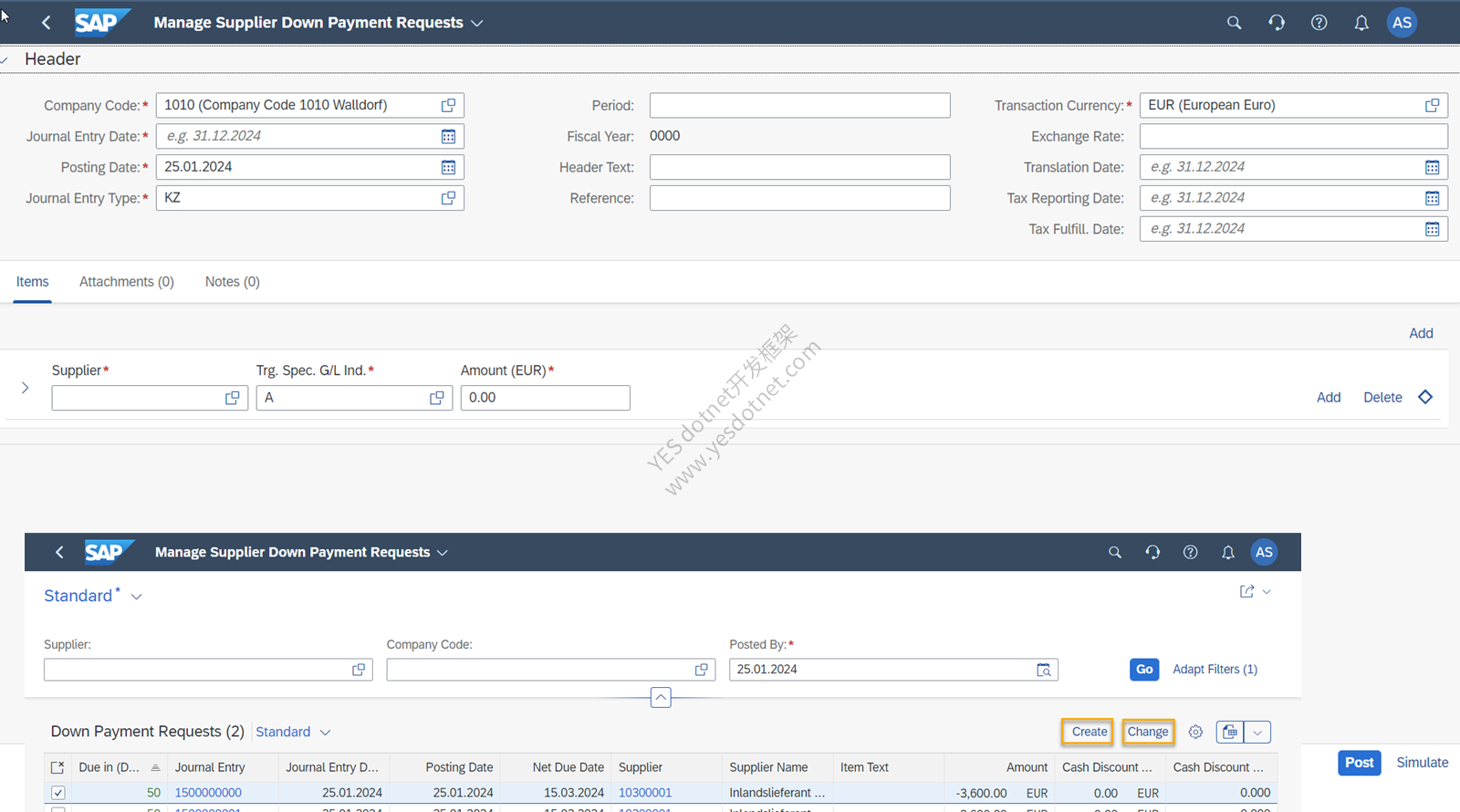Click the Post button

1359,763
